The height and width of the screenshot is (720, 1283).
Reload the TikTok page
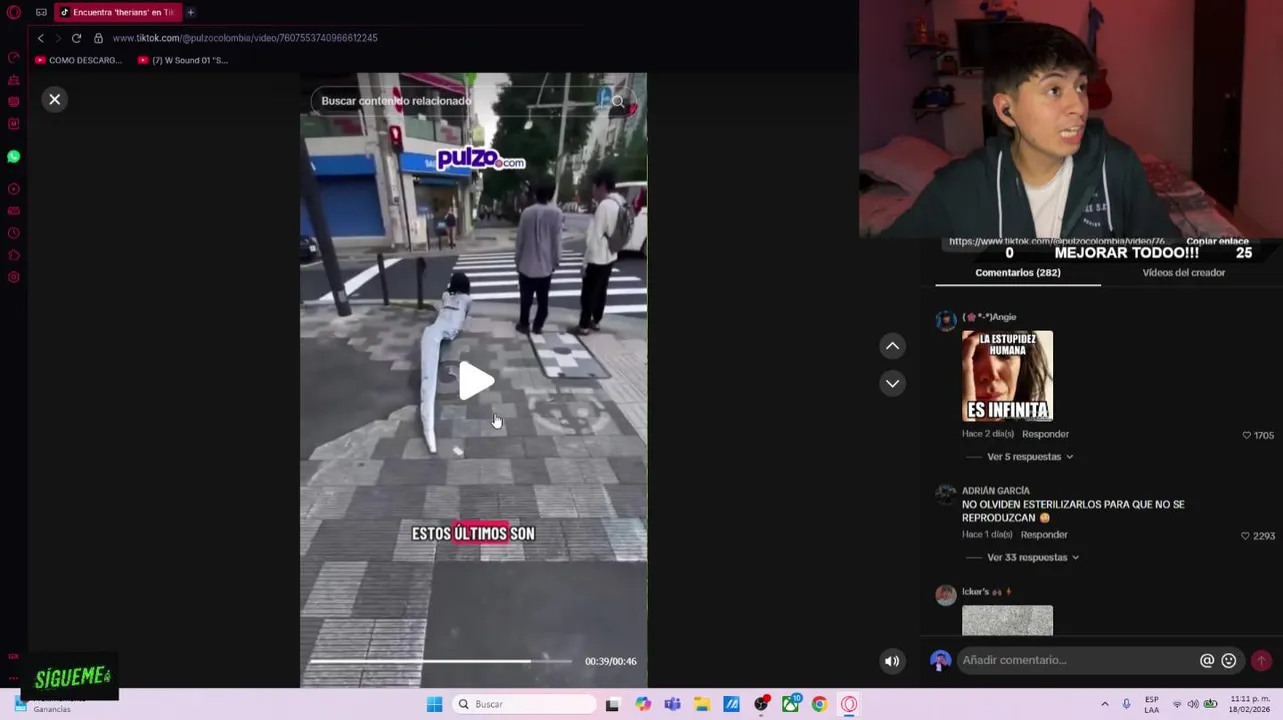pyautogui.click(x=76, y=38)
